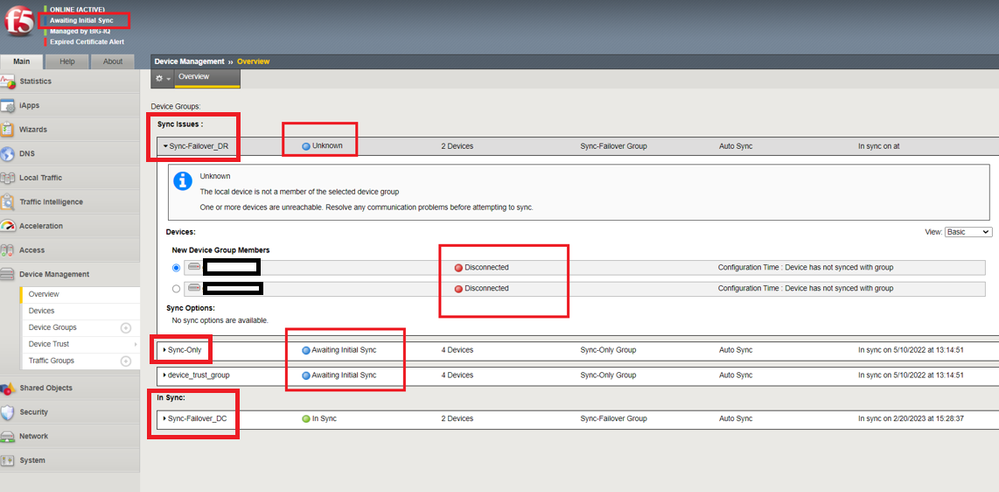999x492 pixels.
Task: Open the gear settings menu next to Overview
Action: pos(162,78)
